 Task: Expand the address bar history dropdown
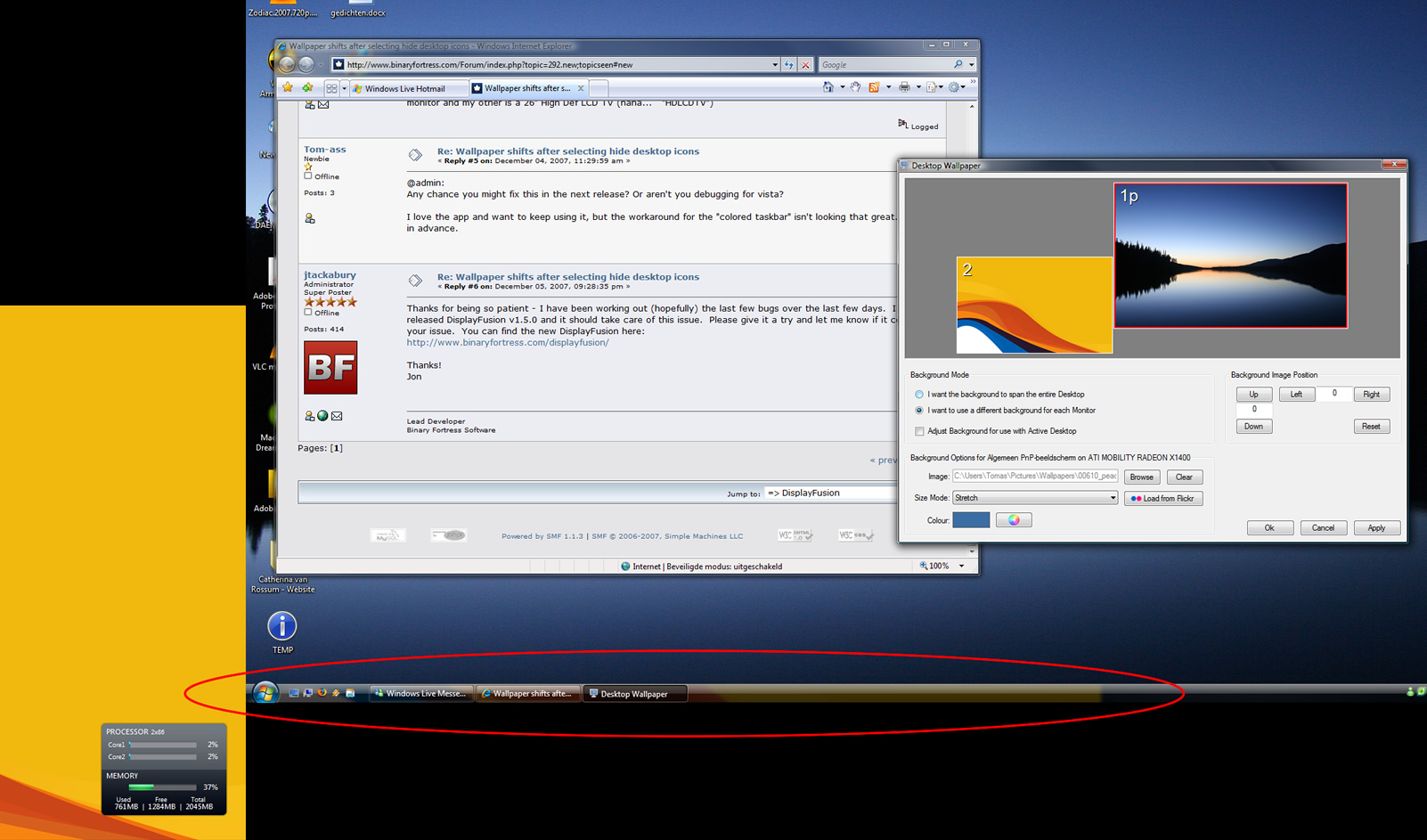(x=774, y=65)
